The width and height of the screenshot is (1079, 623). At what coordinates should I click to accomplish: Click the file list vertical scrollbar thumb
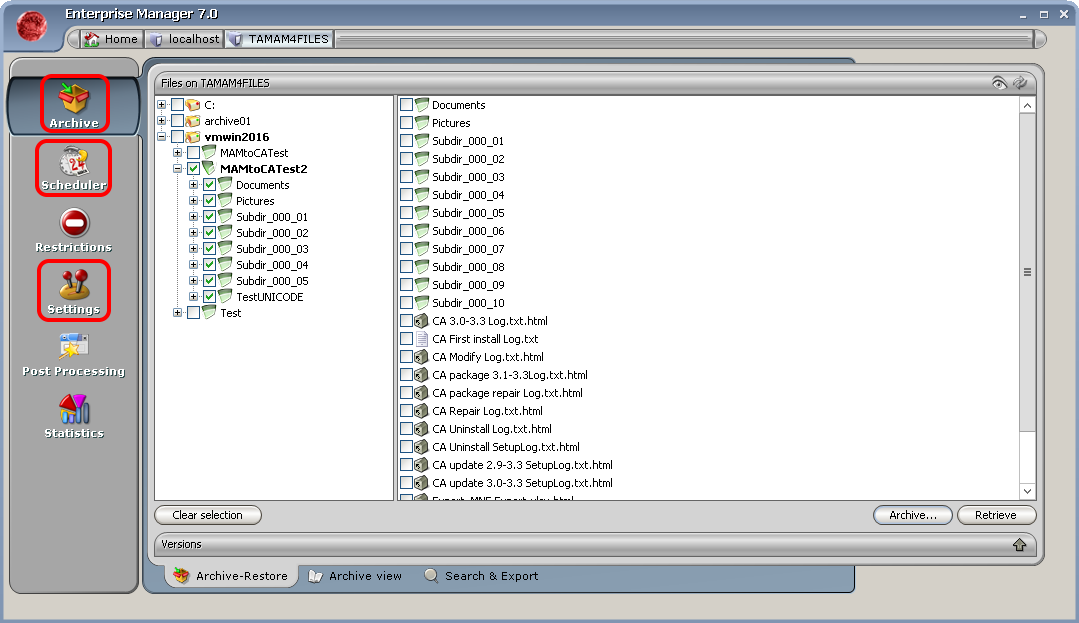coord(1027,272)
